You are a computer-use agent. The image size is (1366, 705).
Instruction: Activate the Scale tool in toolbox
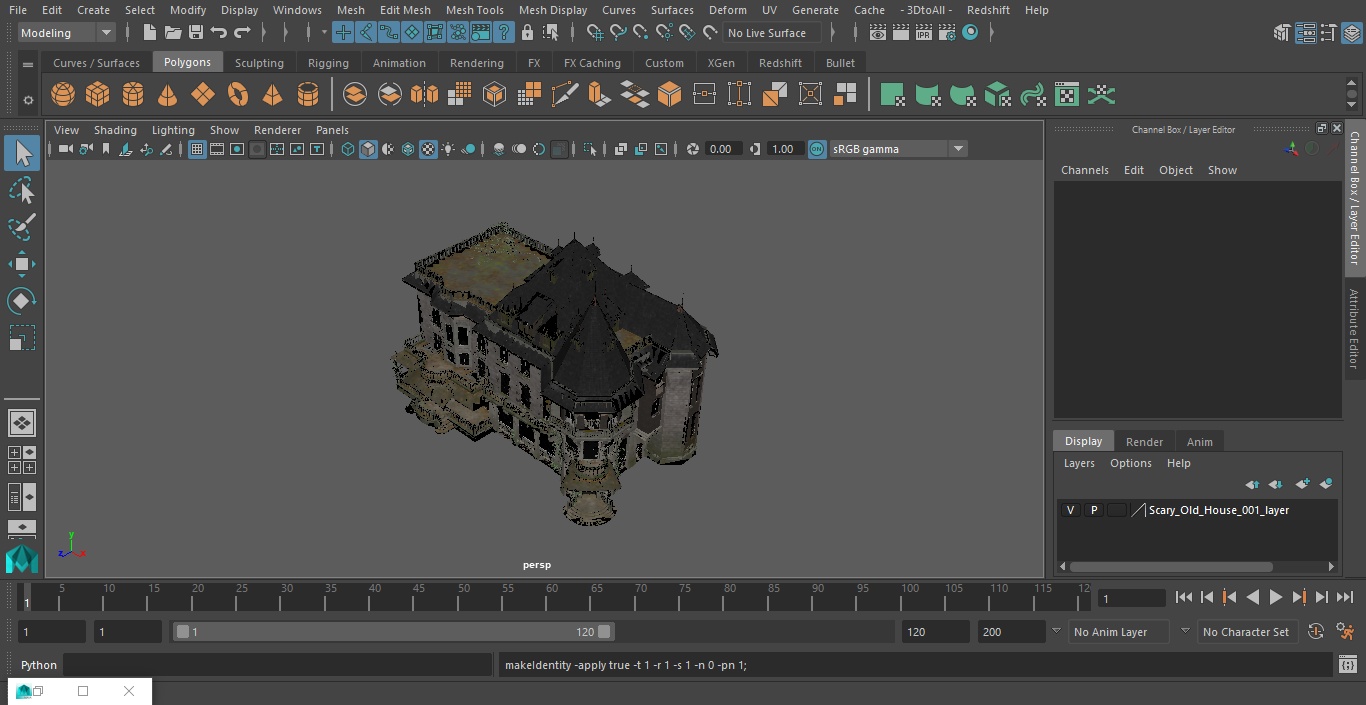[x=22, y=338]
